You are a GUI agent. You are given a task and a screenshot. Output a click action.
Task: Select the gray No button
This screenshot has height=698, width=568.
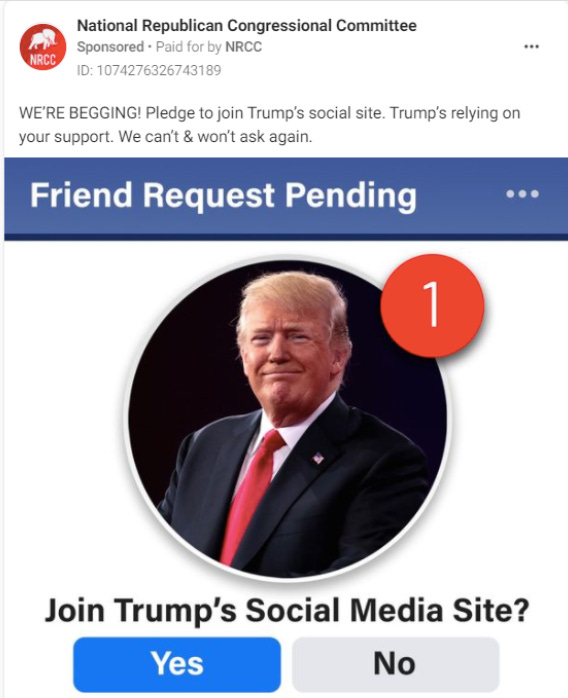[x=395, y=664]
